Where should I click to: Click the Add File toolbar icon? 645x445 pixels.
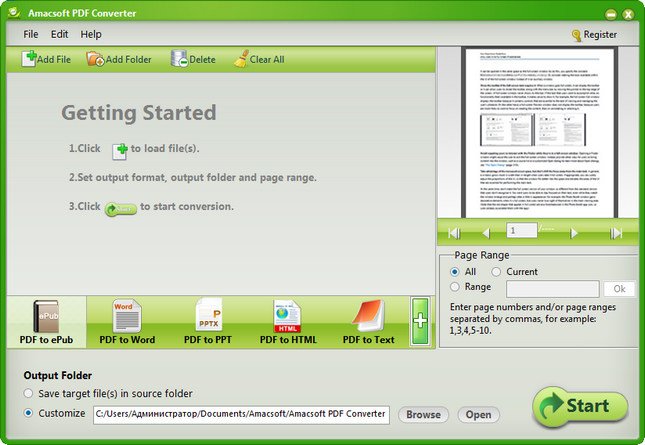(29, 59)
